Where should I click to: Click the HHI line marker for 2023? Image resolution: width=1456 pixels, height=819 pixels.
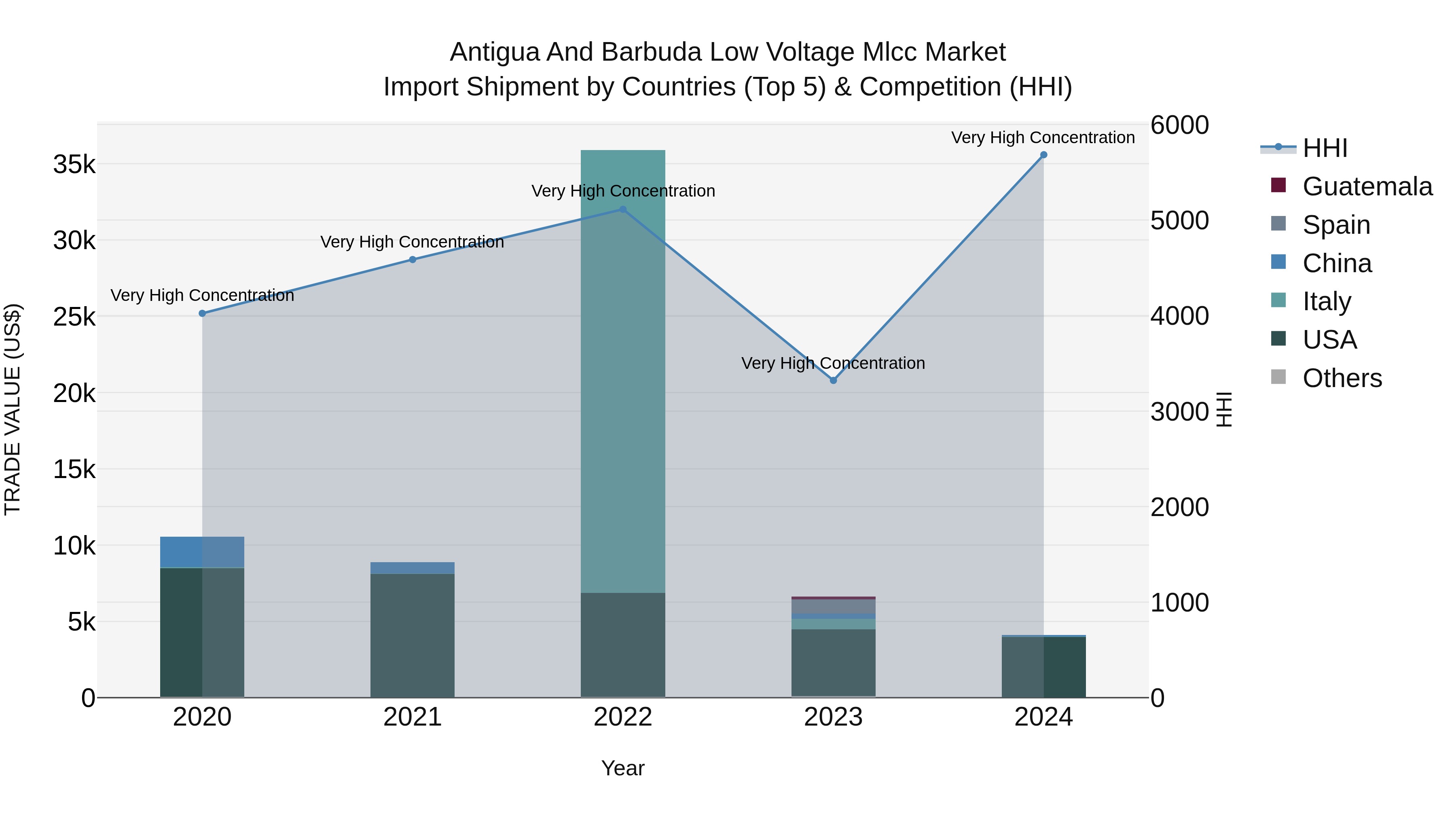pyautogui.click(x=833, y=381)
